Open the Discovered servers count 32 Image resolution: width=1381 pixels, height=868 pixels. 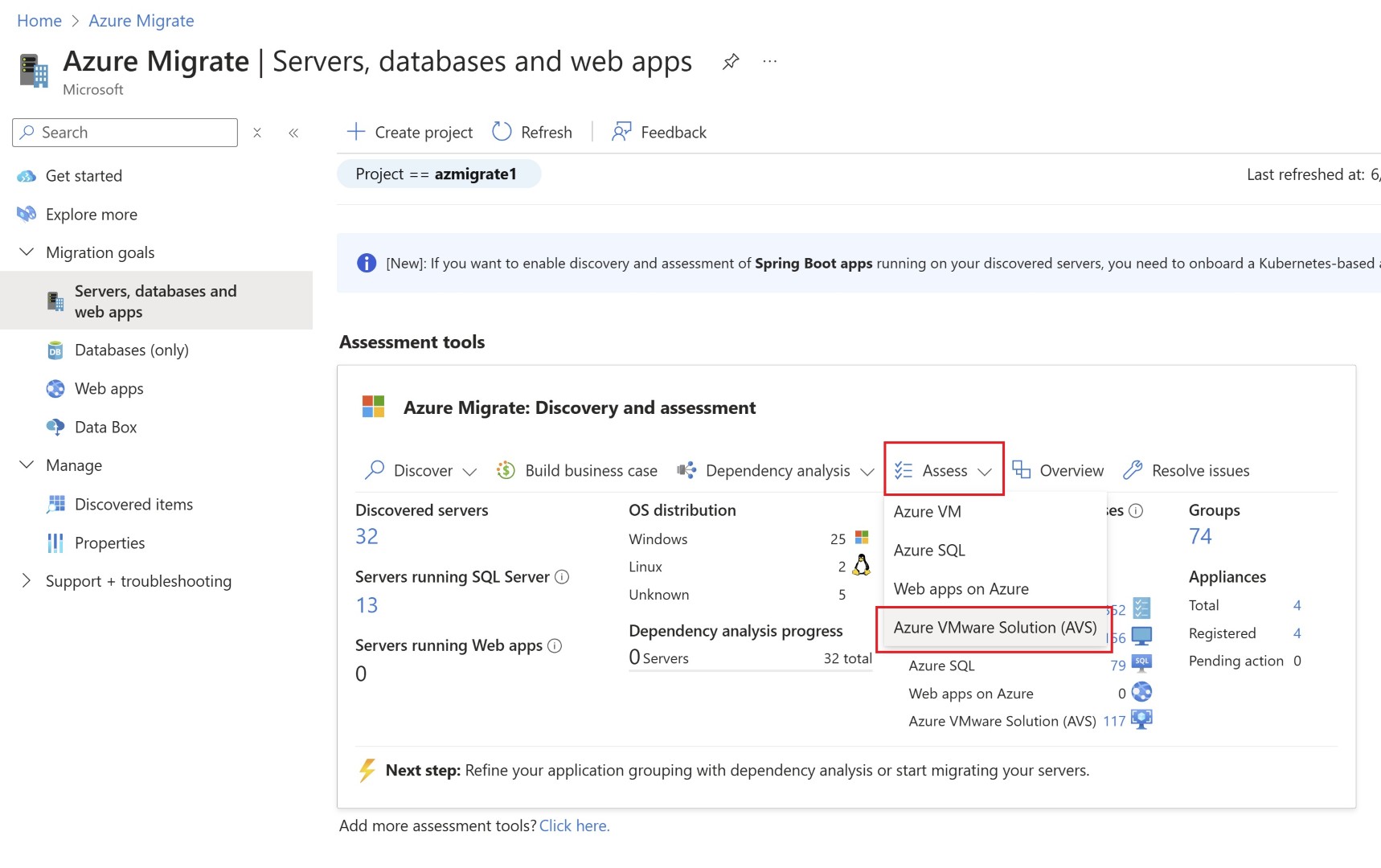pos(367,536)
